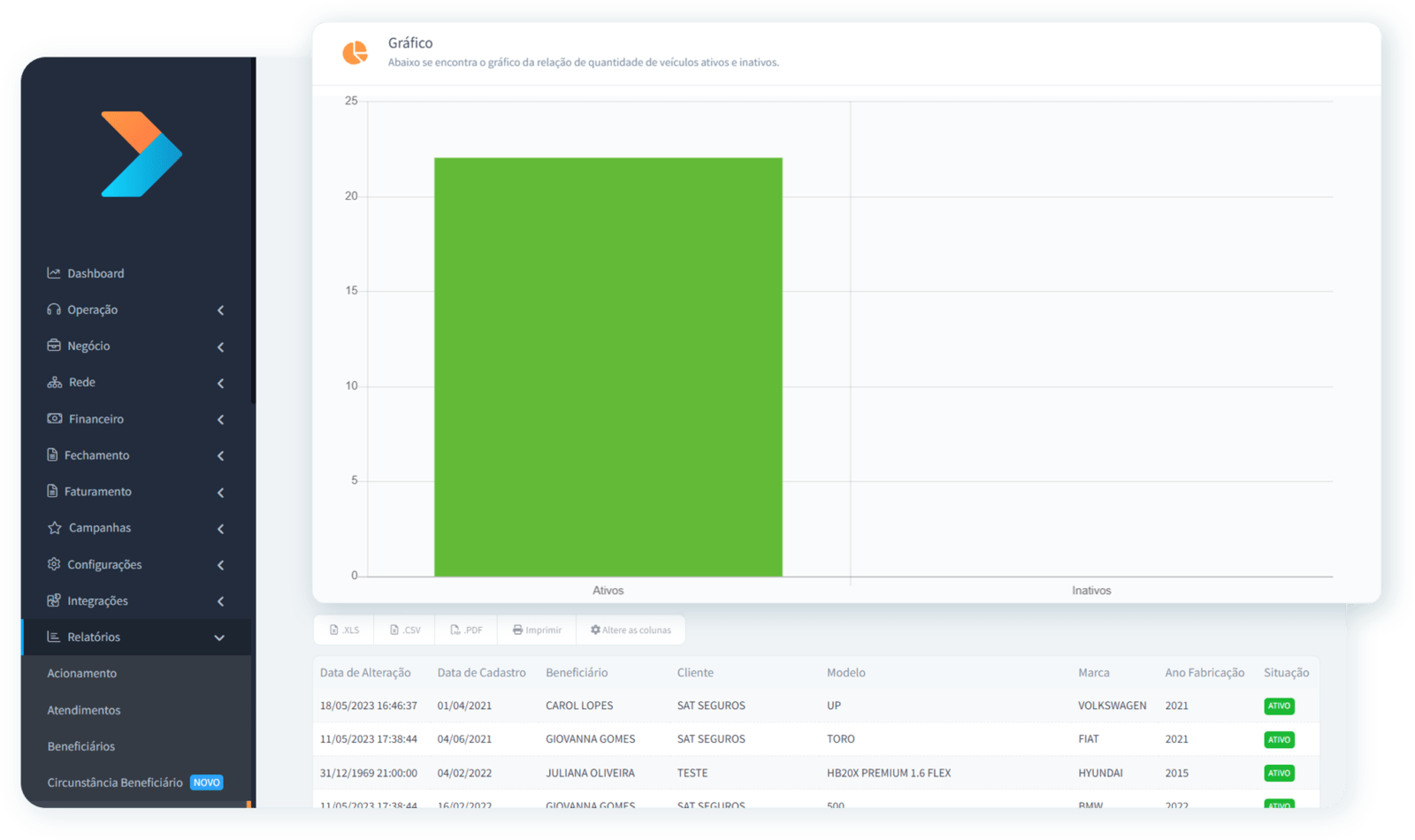Click JULIANA OLIVEIRA beneficiary cell
The width and height of the screenshot is (1415, 840).
pos(590,773)
